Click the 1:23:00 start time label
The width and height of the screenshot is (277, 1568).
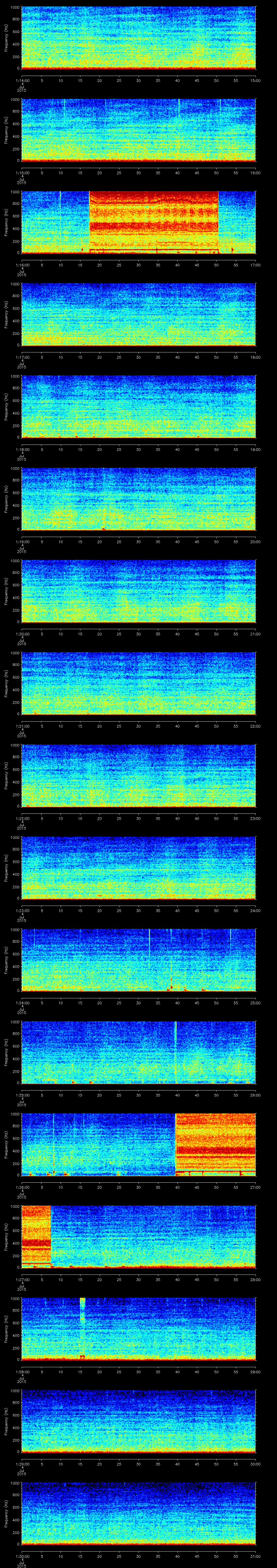[x=22, y=910]
